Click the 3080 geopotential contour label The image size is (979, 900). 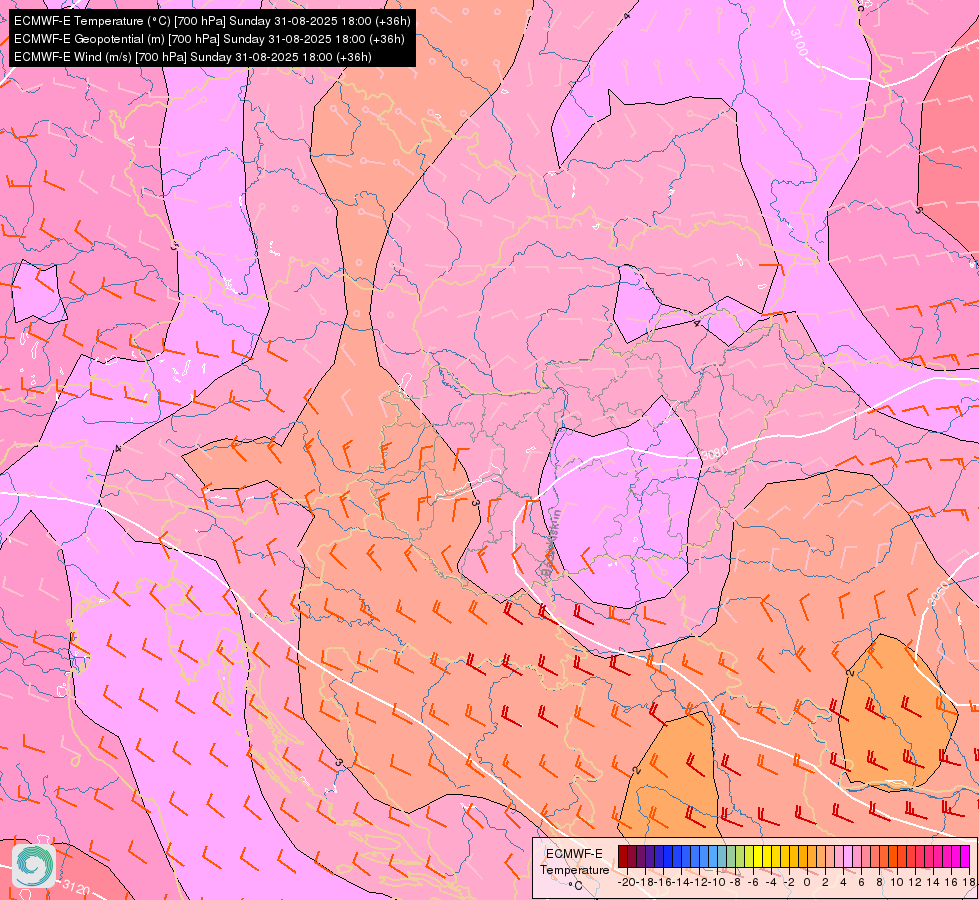tap(714, 453)
